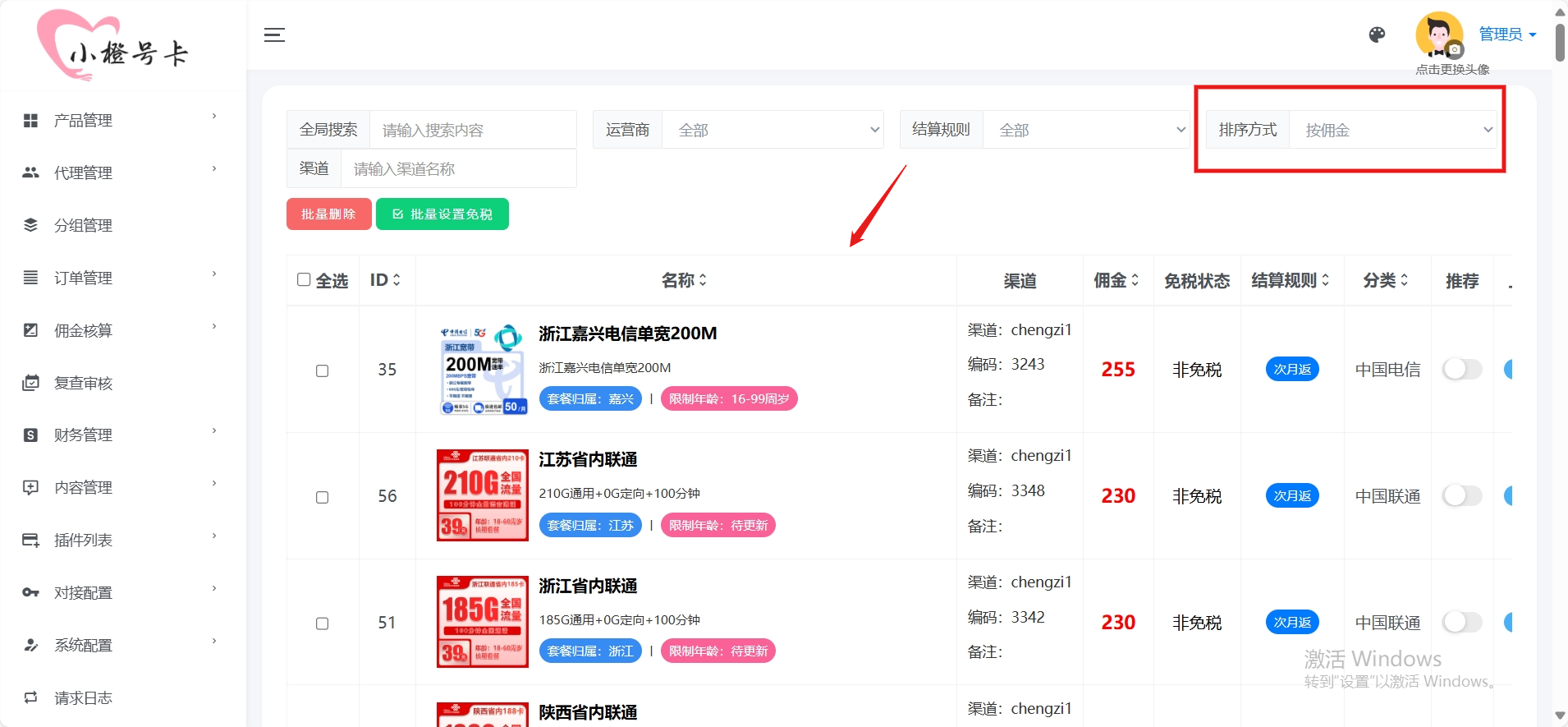Screen dimensions: 1568x727
Task: Expand the 代理管理 submenu arrow
Action: point(214,168)
